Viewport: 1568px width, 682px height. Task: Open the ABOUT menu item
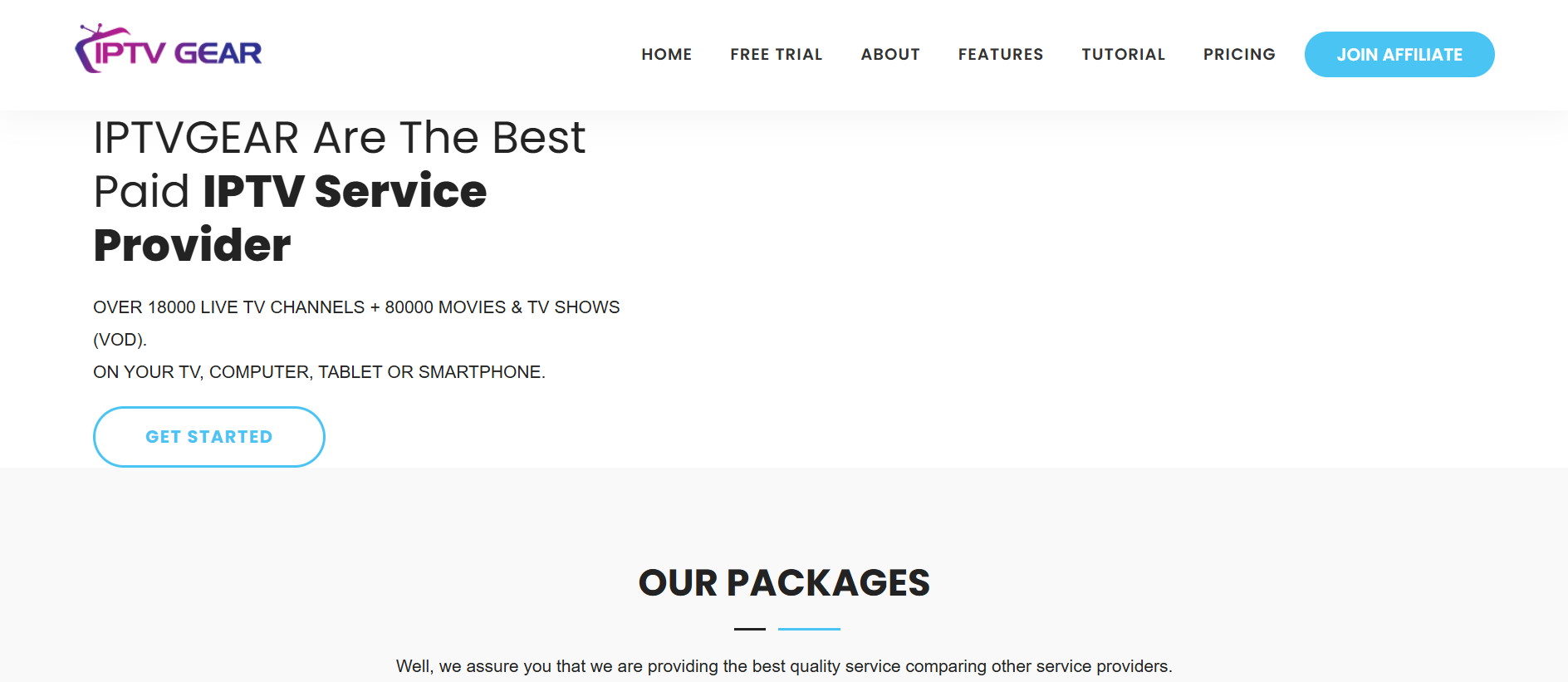pyautogui.click(x=890, y=55)
